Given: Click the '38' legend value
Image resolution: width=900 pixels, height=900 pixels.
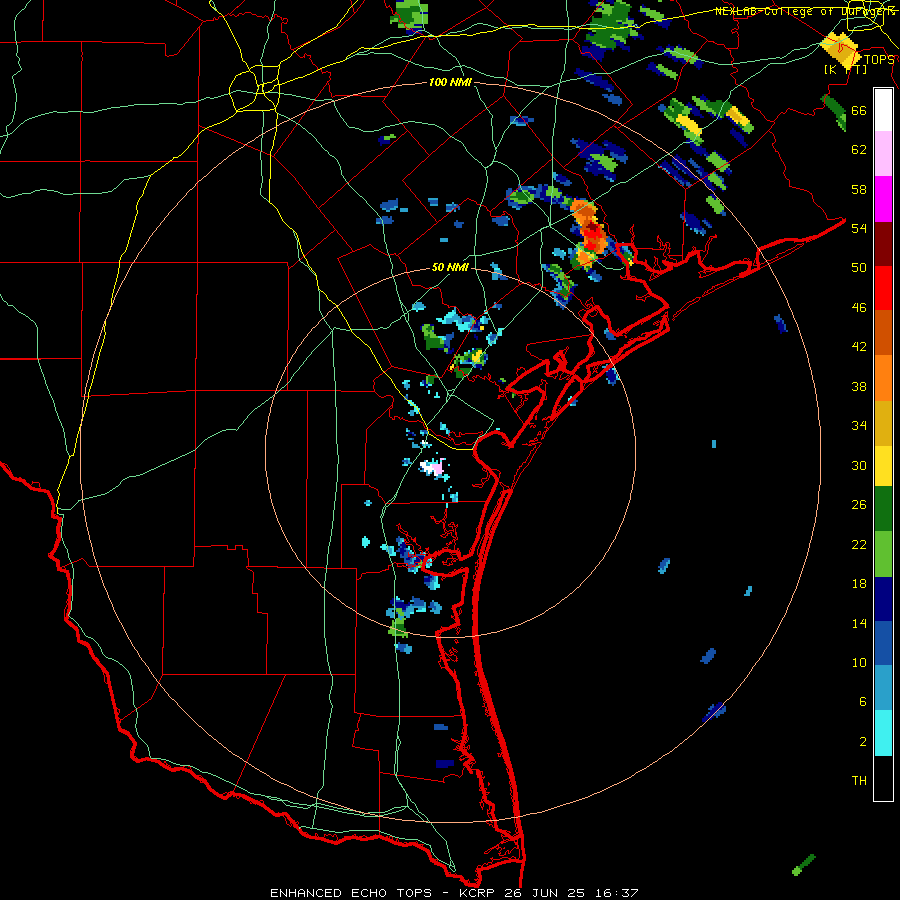Looking at the screenshot, I should point(859,387).
